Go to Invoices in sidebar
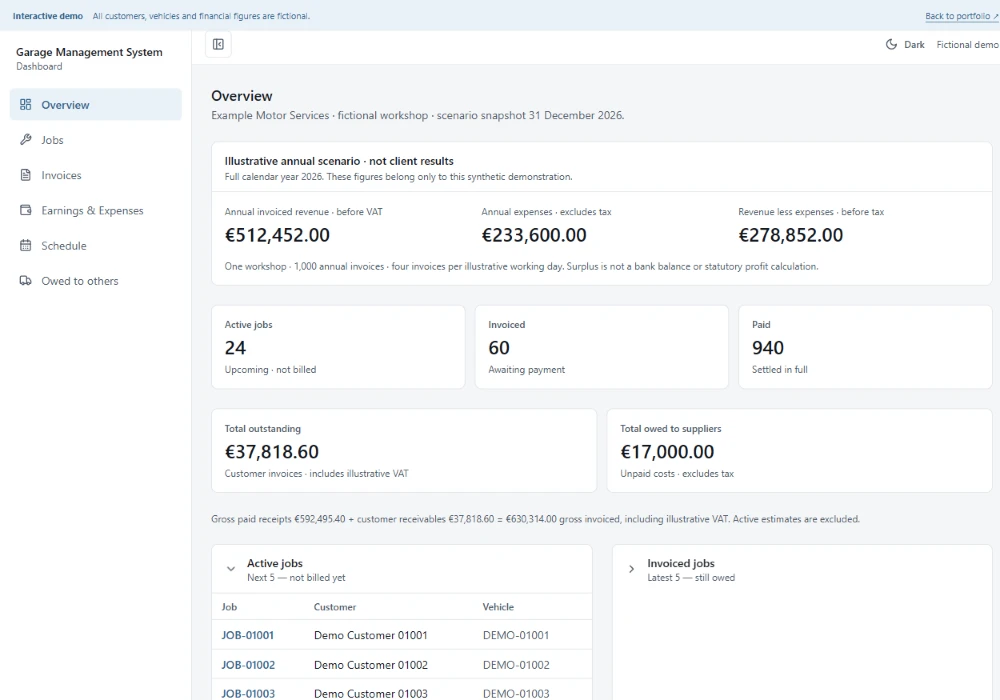Image resolution: width=1000 pixels, height=700 pixels. 96,175
